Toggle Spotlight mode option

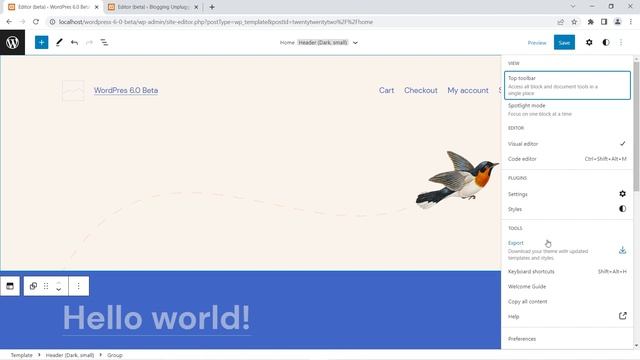pyautogui.click(x=567, y=110)
